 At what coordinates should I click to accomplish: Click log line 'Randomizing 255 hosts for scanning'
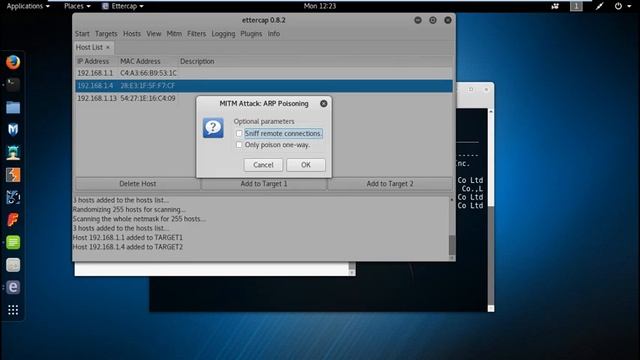click(x=129, y=209)
